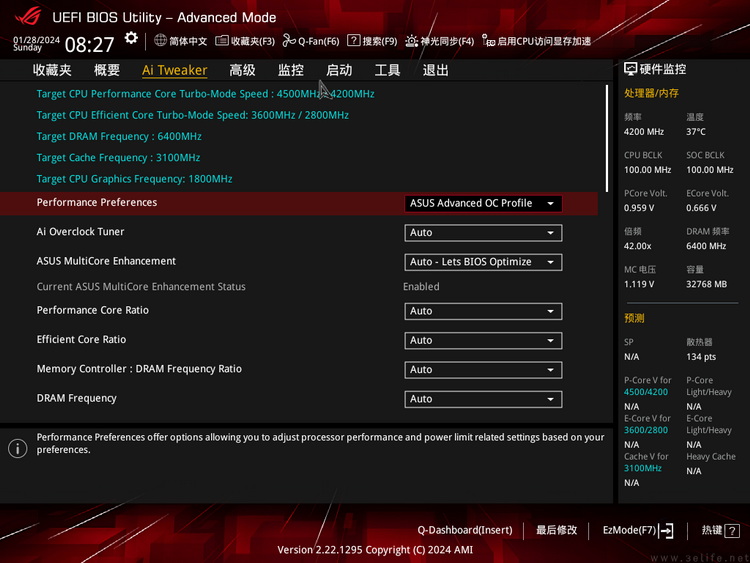This screenshot has height=563, width=750.
Task: Click the 32768 MB capacity value
Action: click(x=706, y=284)
